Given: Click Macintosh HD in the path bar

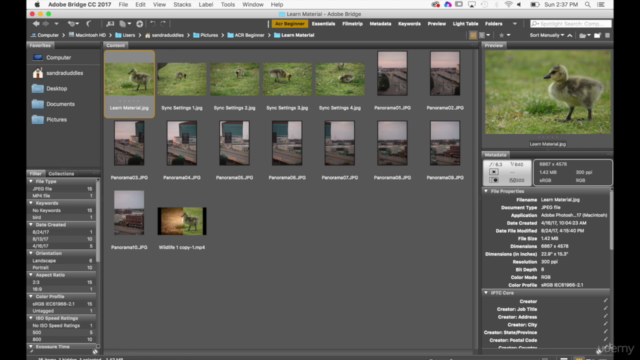Looking at the screenshot, I should coord(87,35).
